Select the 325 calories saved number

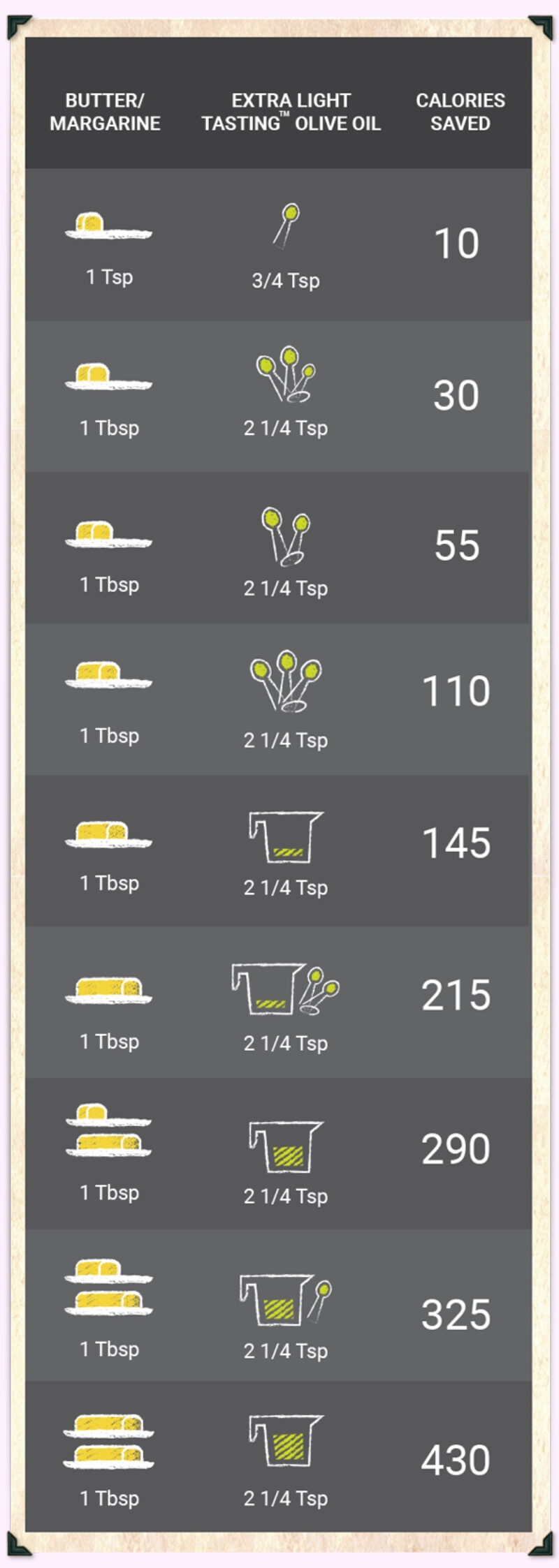click(x=456, y=1315)
